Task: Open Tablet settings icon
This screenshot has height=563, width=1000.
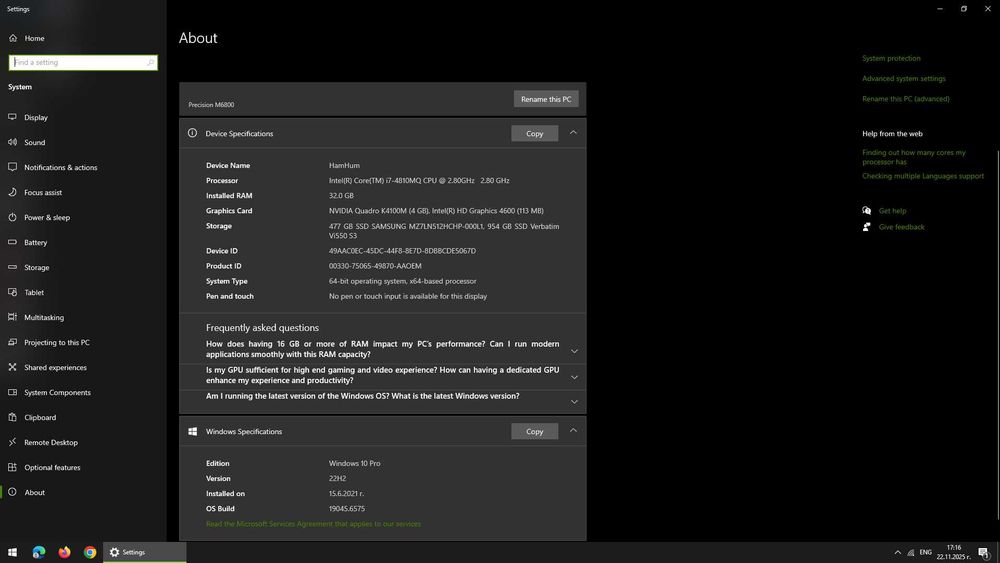Action: tap(12, 292)
